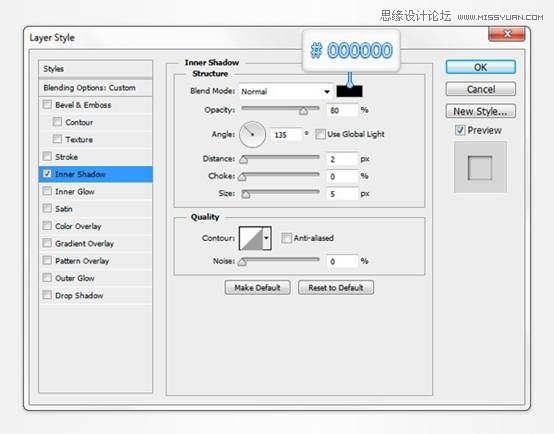Toggle the Anti-aliased checkbox
554x434 pixels.
[x=286, y=238]
